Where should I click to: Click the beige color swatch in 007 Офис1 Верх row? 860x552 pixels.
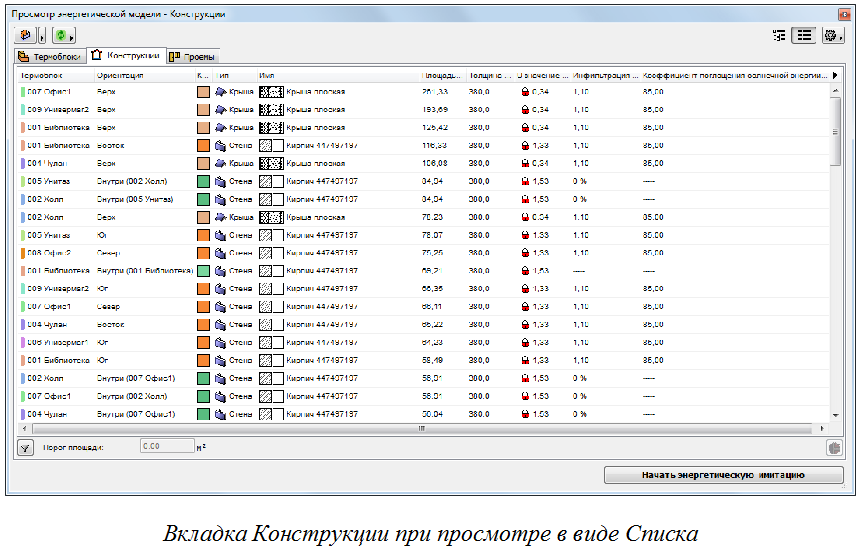point(203,92)
